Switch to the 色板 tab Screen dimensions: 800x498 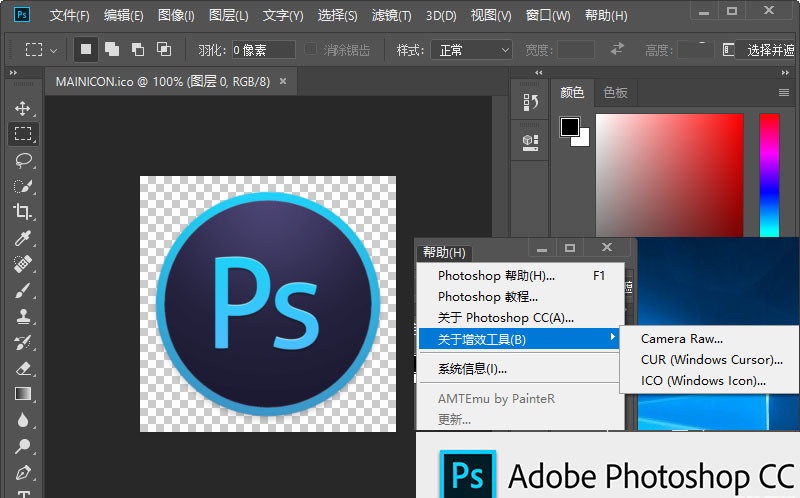point(615,92)
